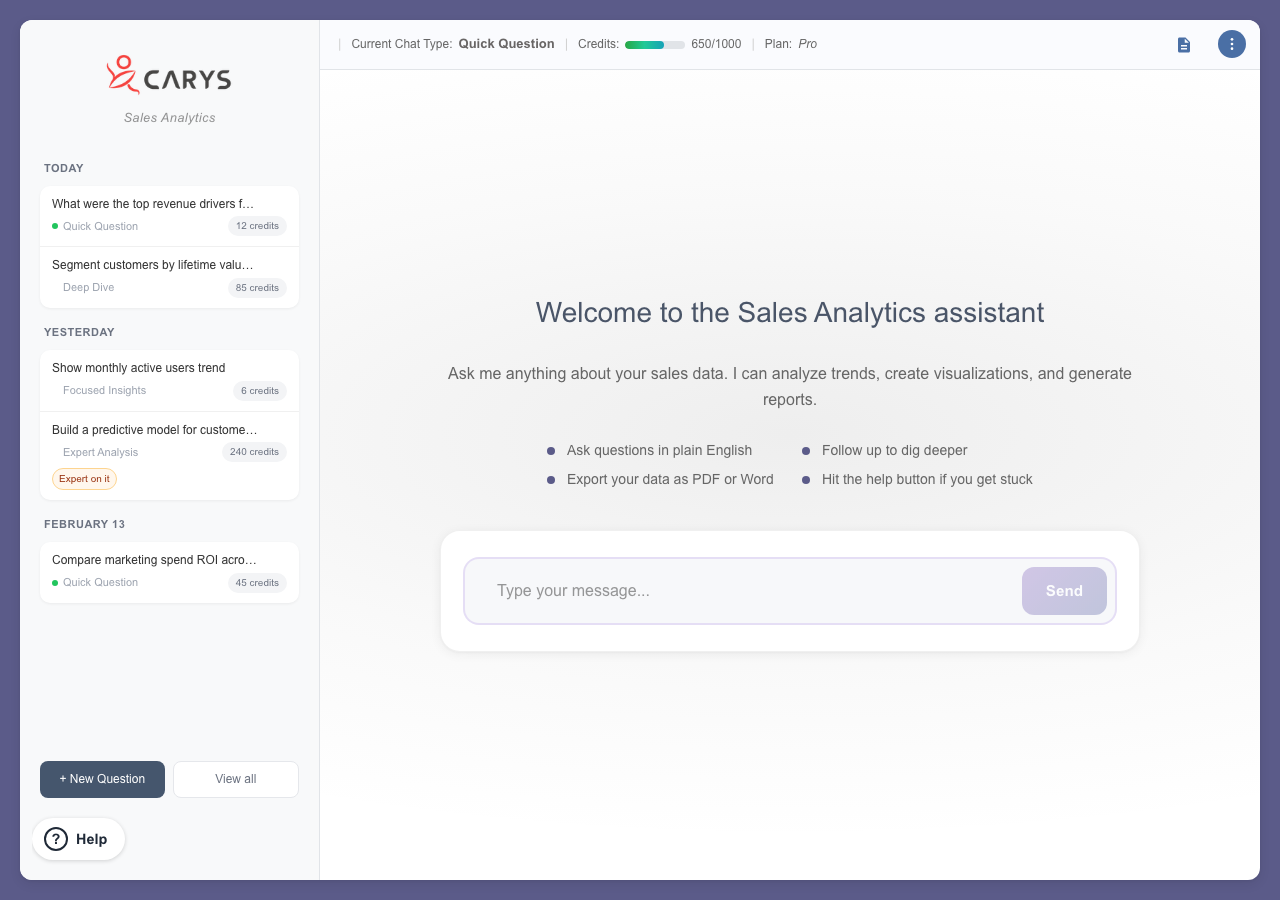Click the 240 credits badge
1280x900 pixels.
254,452
